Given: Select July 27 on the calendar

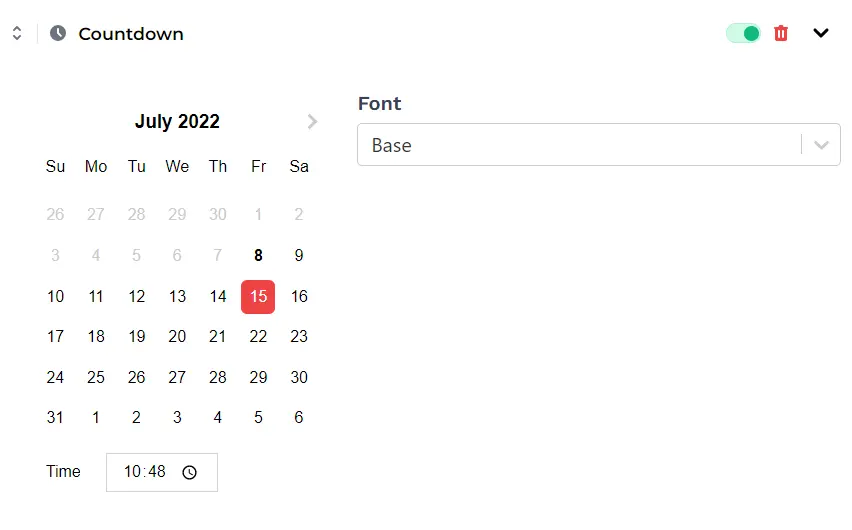Looking at the screenshot, I should click(x=177, y=377).
